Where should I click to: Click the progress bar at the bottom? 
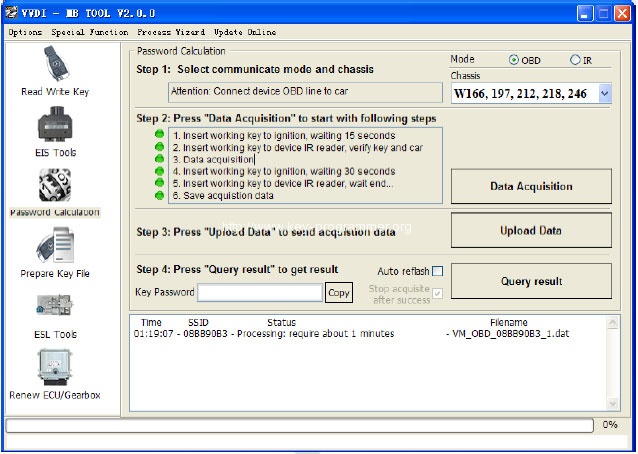pos(300,426)
